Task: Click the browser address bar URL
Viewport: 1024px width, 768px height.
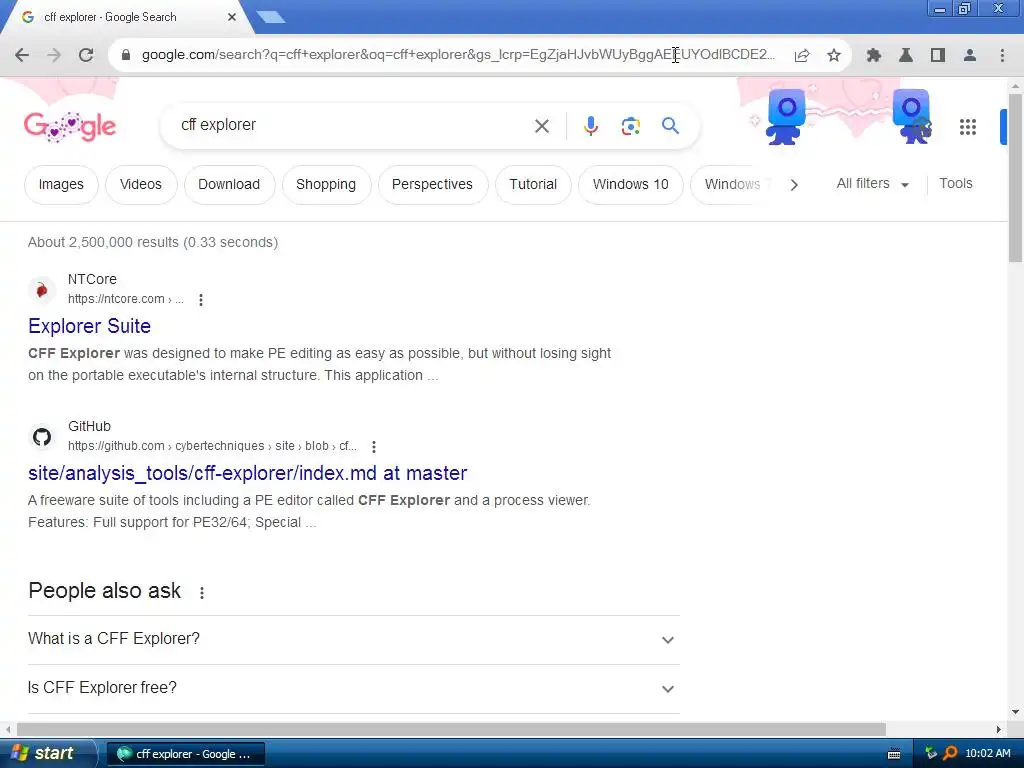Action: pyautogui.click(x=458, y=55)
